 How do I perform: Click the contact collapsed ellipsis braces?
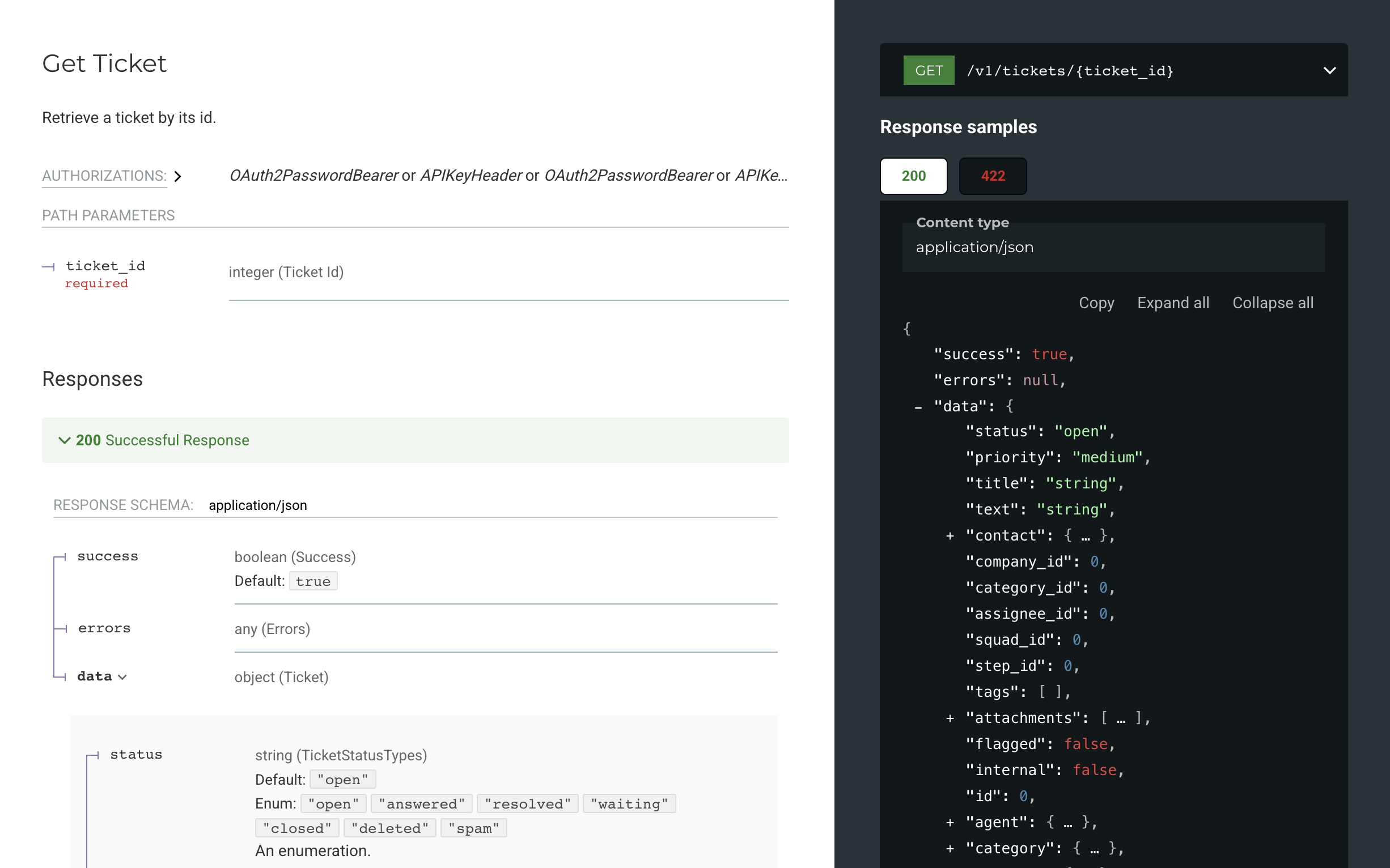click(x=1085, y=536)
